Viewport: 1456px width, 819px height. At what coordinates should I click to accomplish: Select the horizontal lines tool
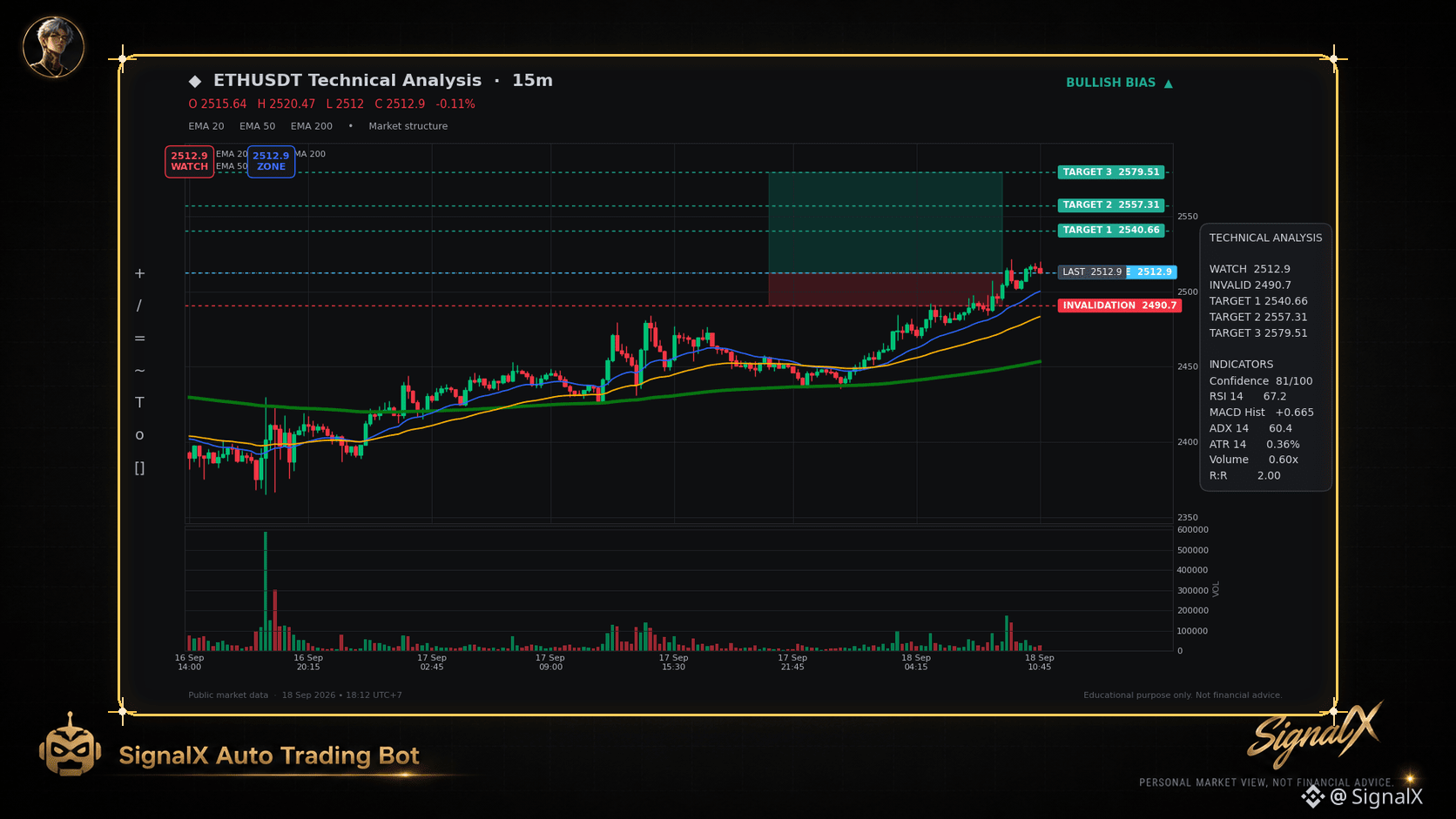139,339
